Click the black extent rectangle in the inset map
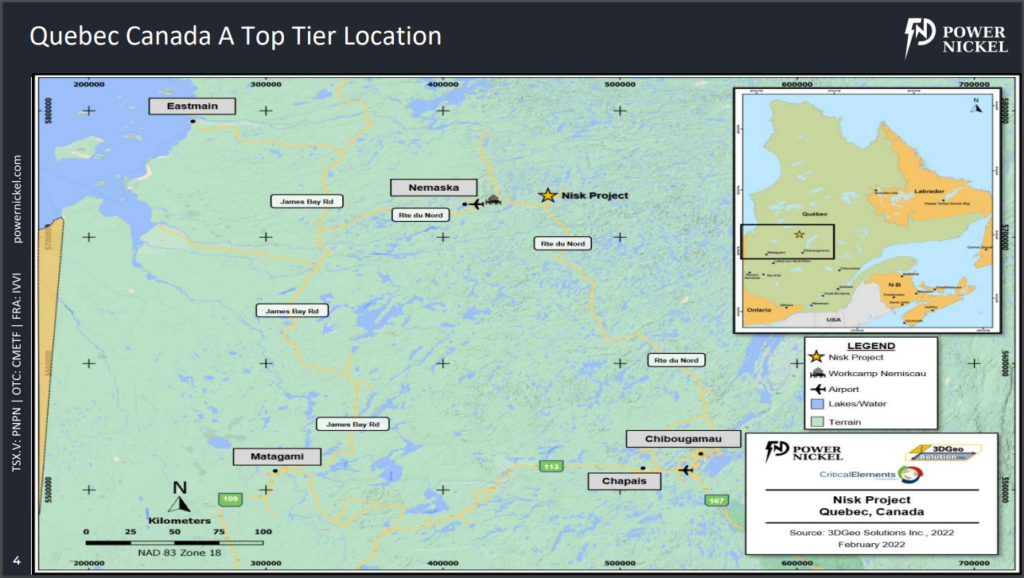 pyautogui.click(x=787, y=242)
